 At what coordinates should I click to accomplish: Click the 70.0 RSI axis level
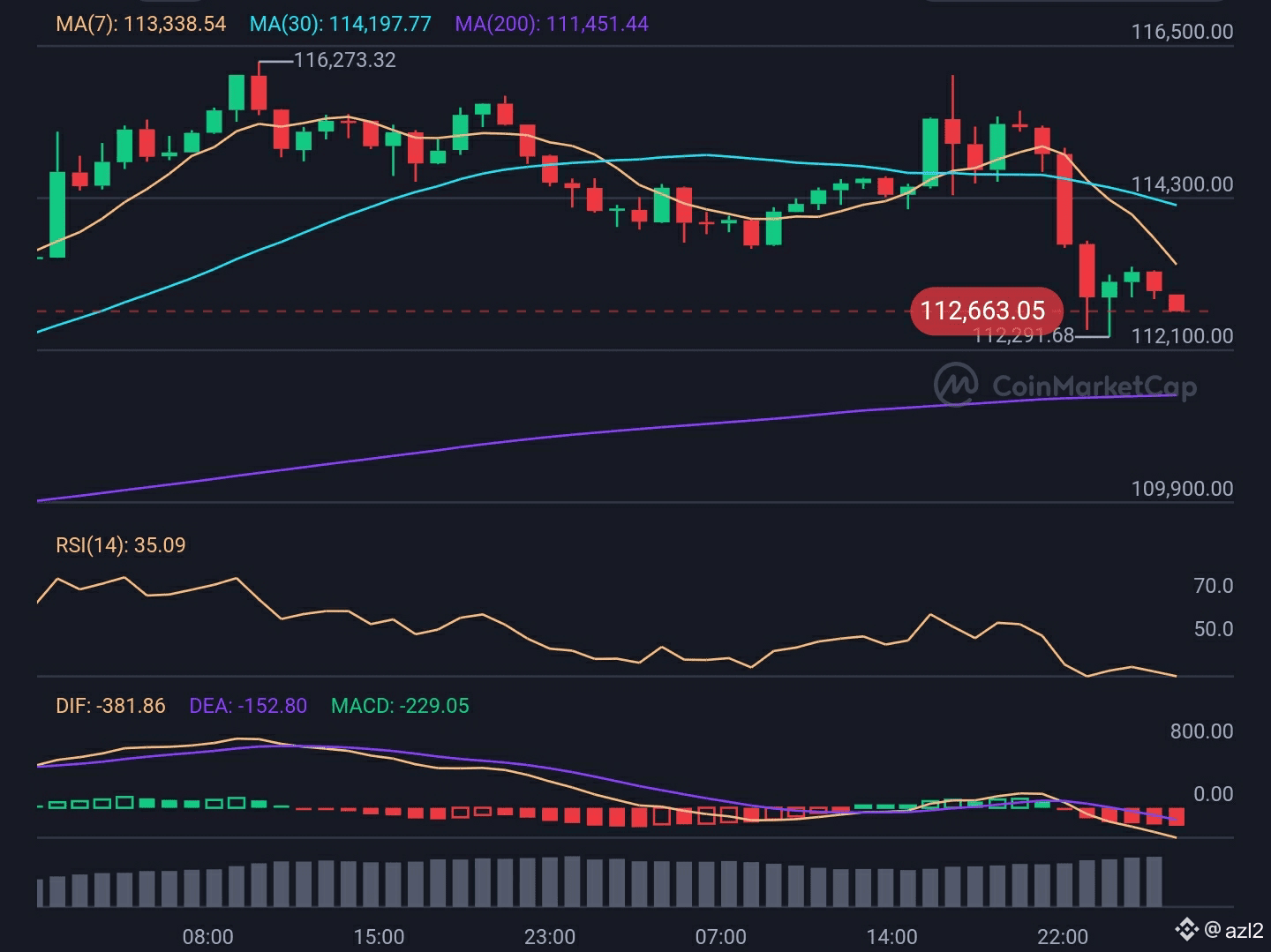click(1214, 586)
